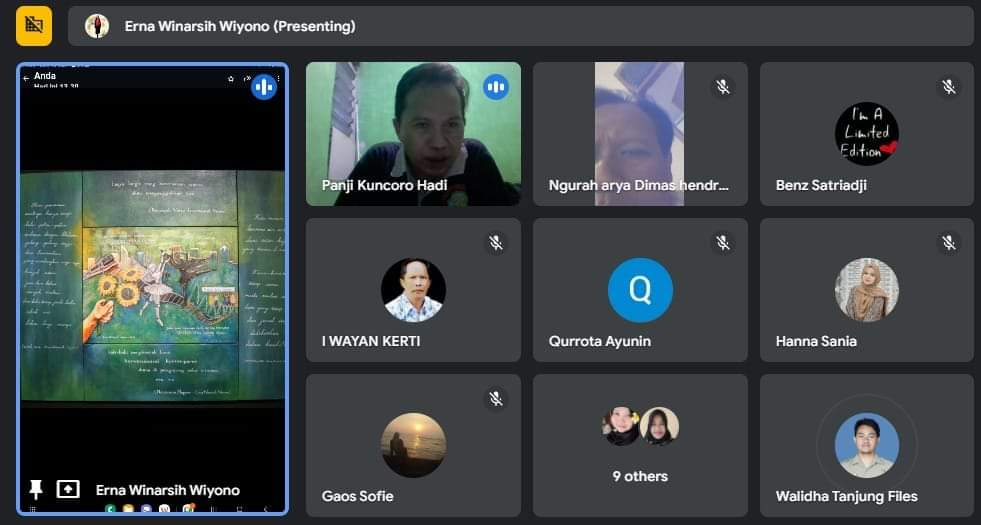The height and width of the screenshot is (525, 981).
Task: Select Panji Kuncoro Hadi's video tile
Action: point(413,134)
